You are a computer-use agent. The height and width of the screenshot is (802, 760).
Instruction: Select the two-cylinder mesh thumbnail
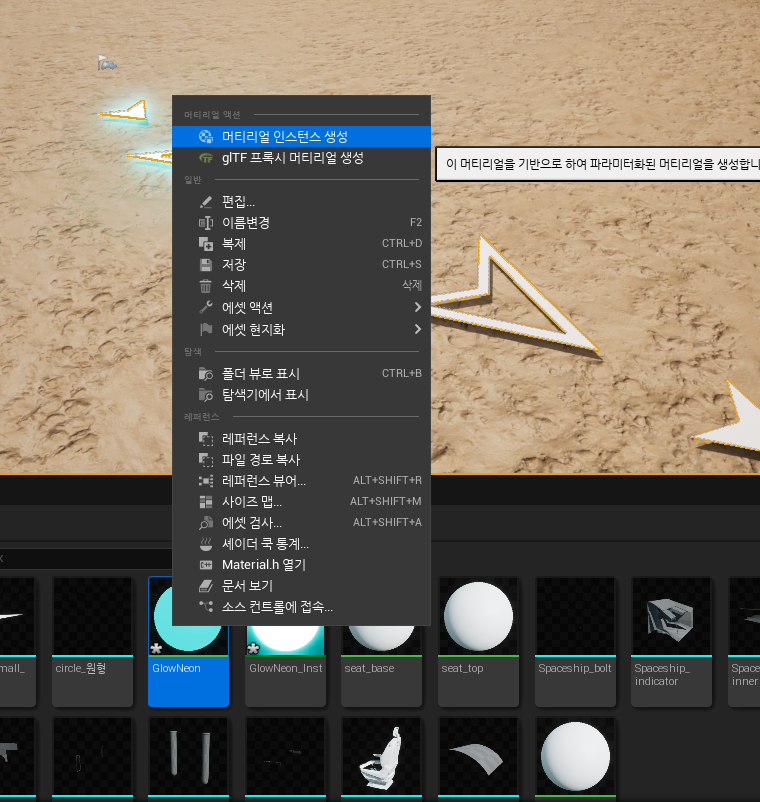(x=189, y=757)
